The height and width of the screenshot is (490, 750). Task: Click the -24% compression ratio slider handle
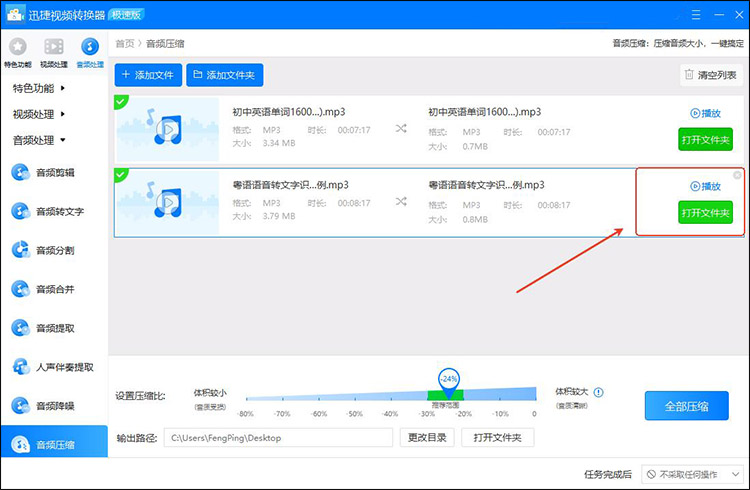(449, 380)
